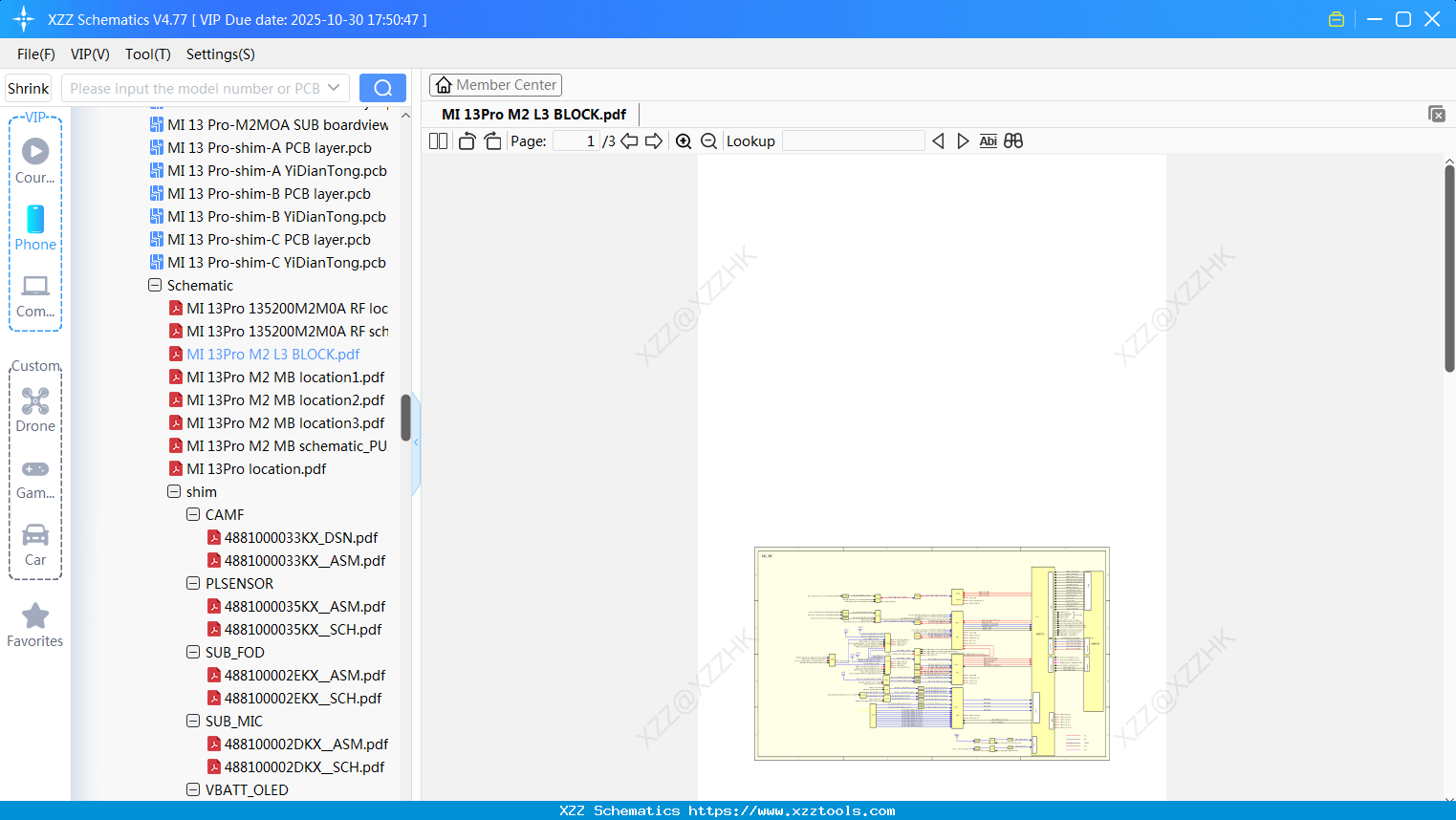
Task: Open MI 13Pro M2 MB location2.pdf
Action: 277,399
